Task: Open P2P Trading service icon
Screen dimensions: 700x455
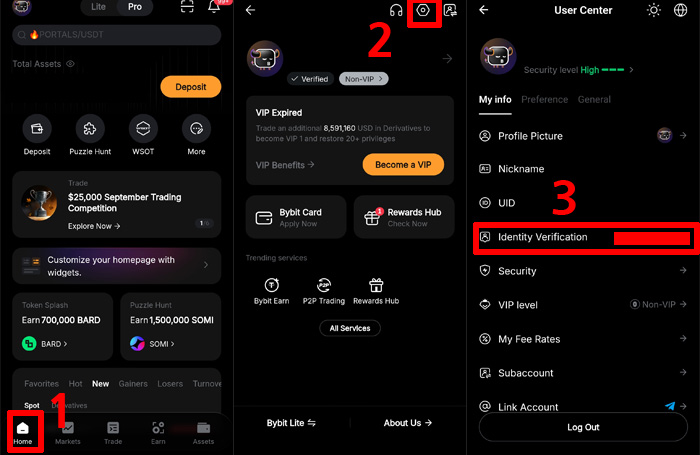Action: tap(323, 286)
